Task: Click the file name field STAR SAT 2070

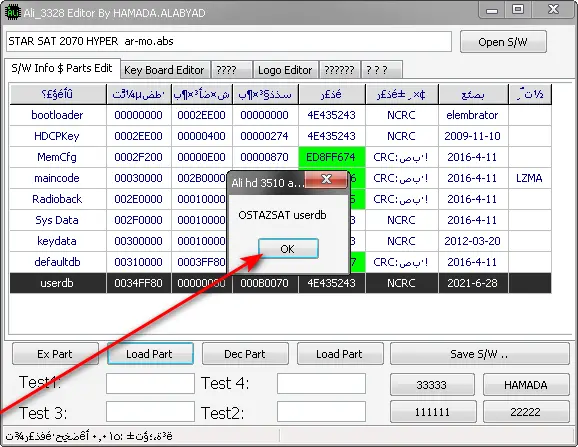Action: 229,41
